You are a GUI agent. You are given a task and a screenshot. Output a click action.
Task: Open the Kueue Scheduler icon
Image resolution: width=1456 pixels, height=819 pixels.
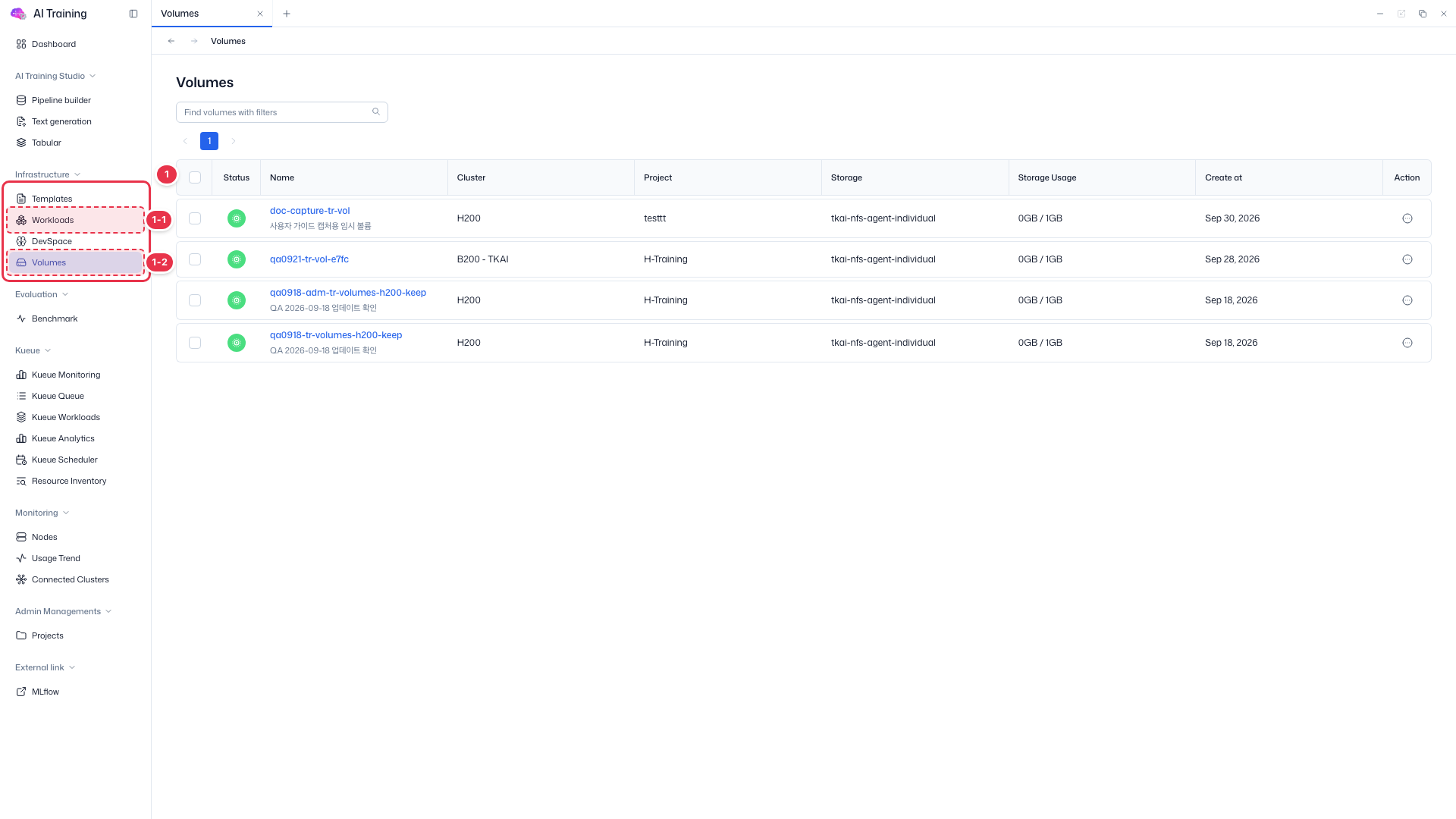coord(21,460)
